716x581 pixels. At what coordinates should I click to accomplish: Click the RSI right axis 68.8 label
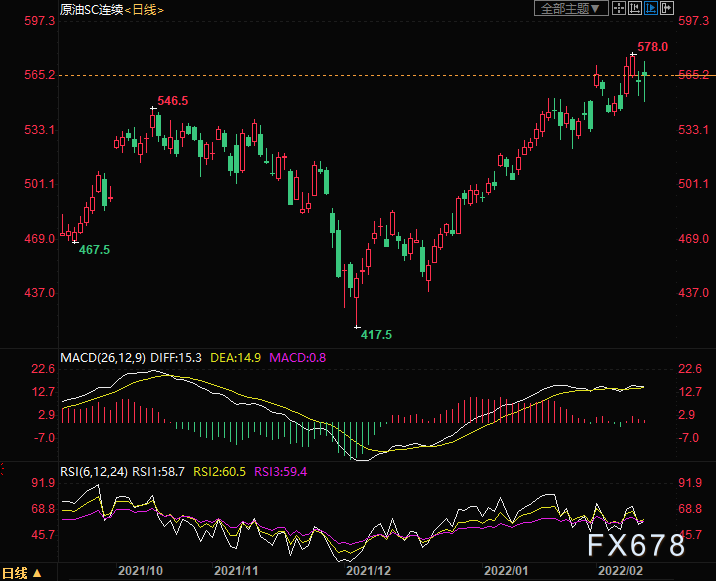(x=690, y=508)
